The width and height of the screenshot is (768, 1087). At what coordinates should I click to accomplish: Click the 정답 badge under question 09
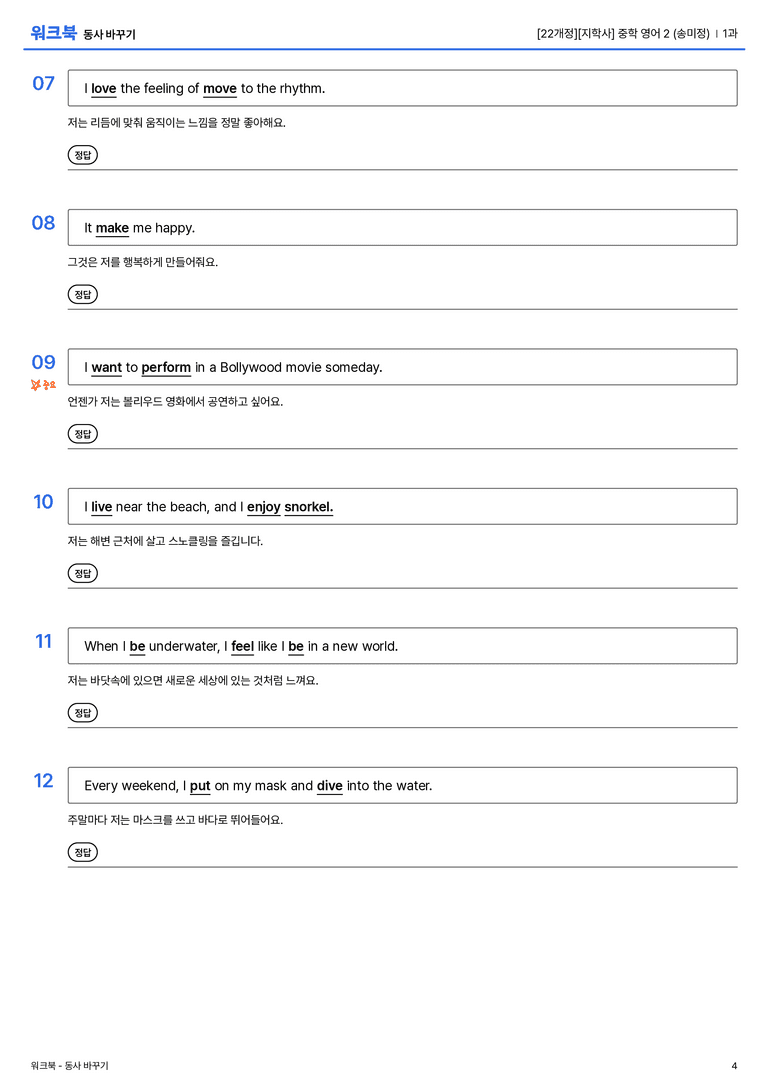[x=82, y=433]
